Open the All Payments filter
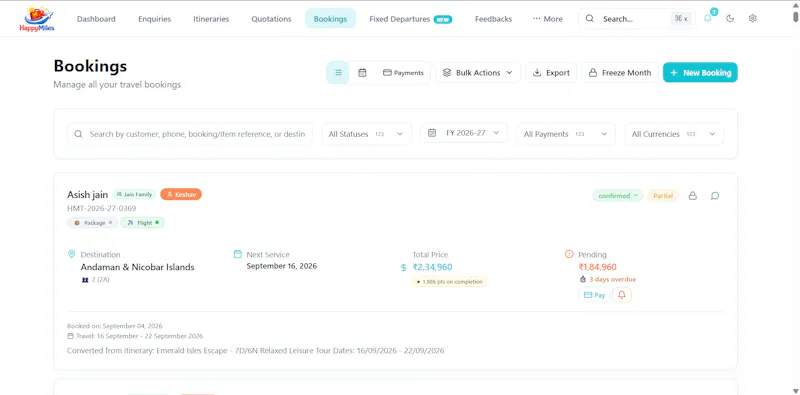 point(566,134)
